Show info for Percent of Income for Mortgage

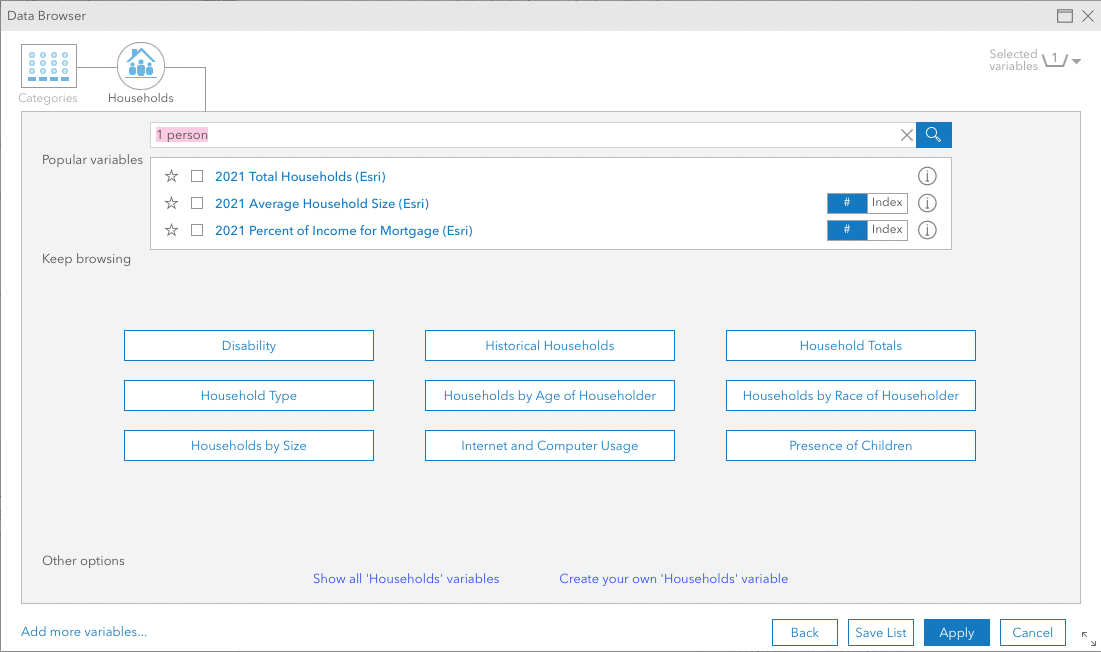click(928, 229)
